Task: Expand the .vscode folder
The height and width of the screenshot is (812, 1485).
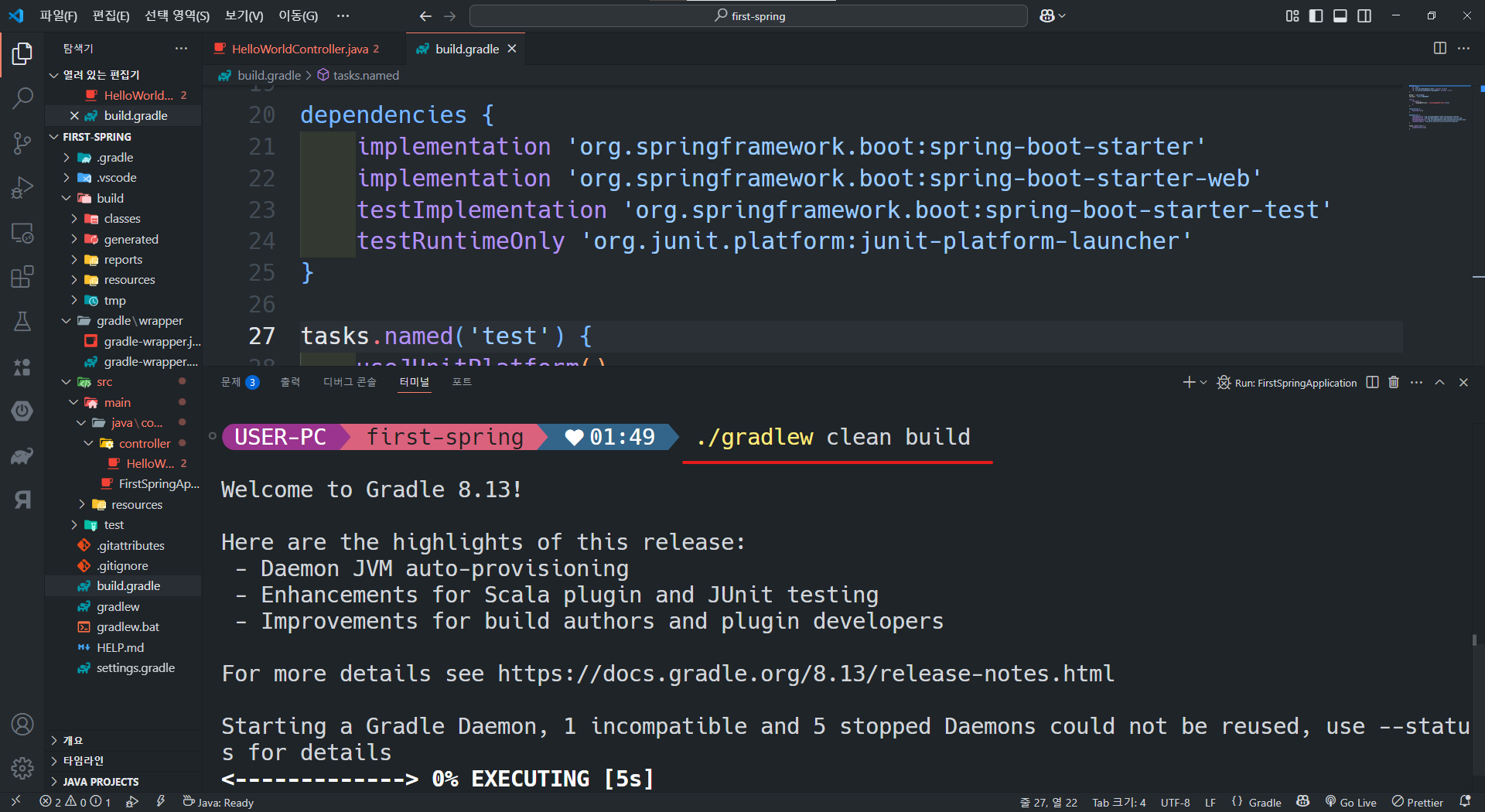Action: click(x=117, y=177)
